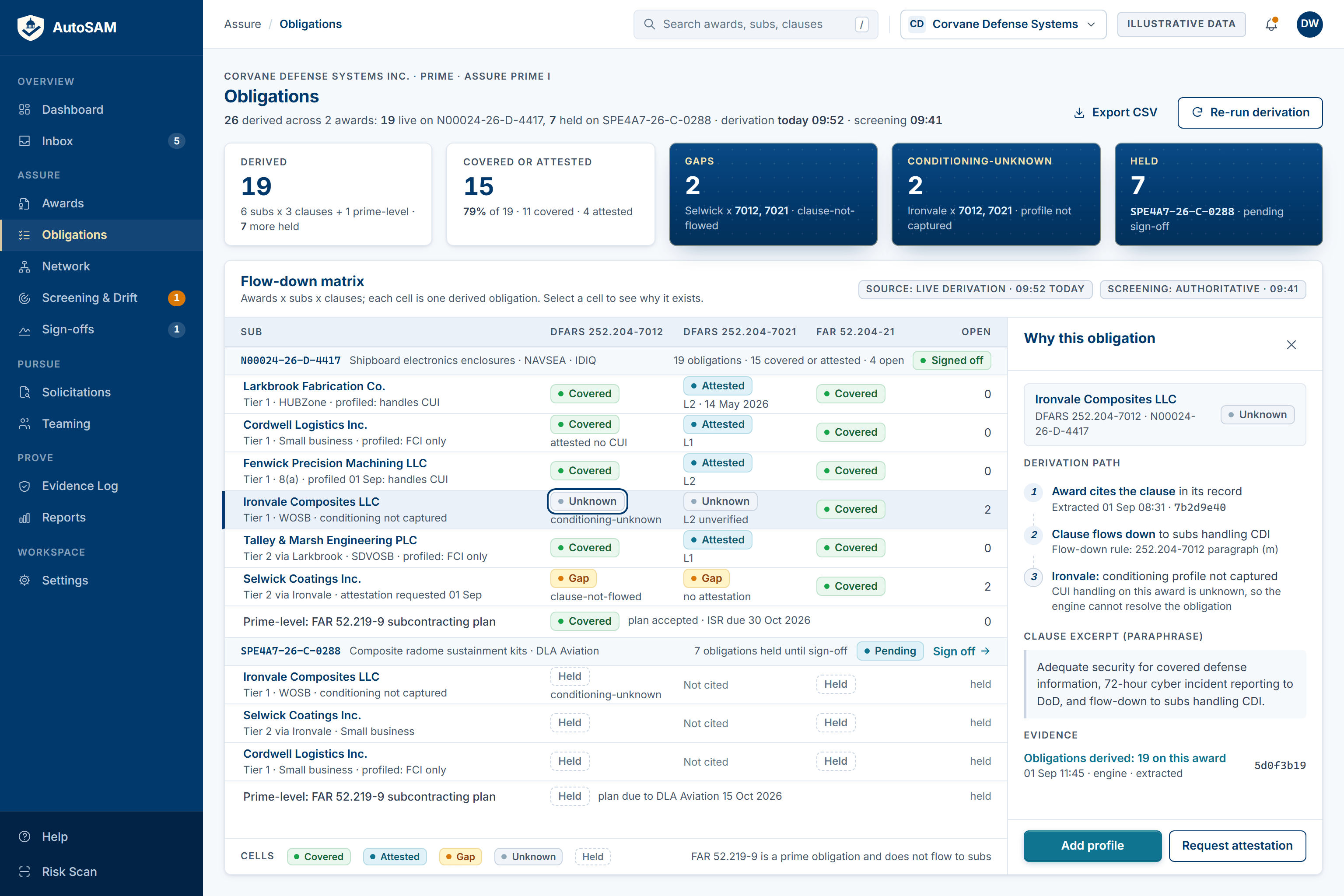Click the Re-run derivation refresh icon

[x=1197, y=112]
